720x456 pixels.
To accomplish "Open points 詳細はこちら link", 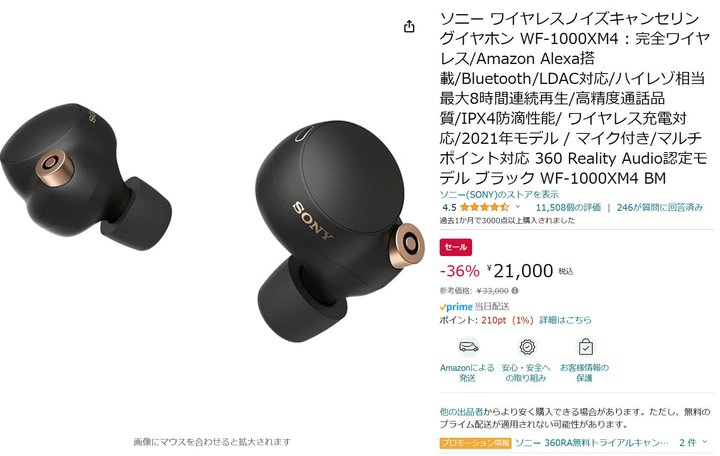I will [x=565, y=320].
